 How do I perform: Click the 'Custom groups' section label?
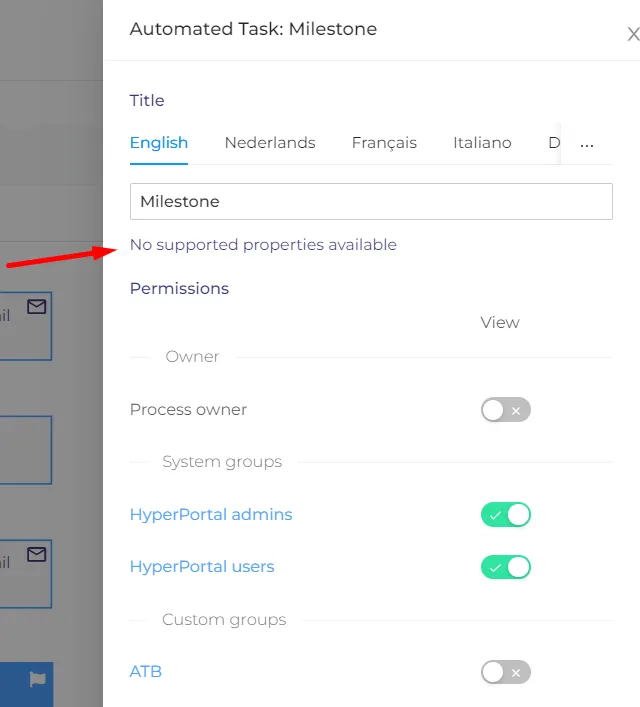[x=224, y=620]
